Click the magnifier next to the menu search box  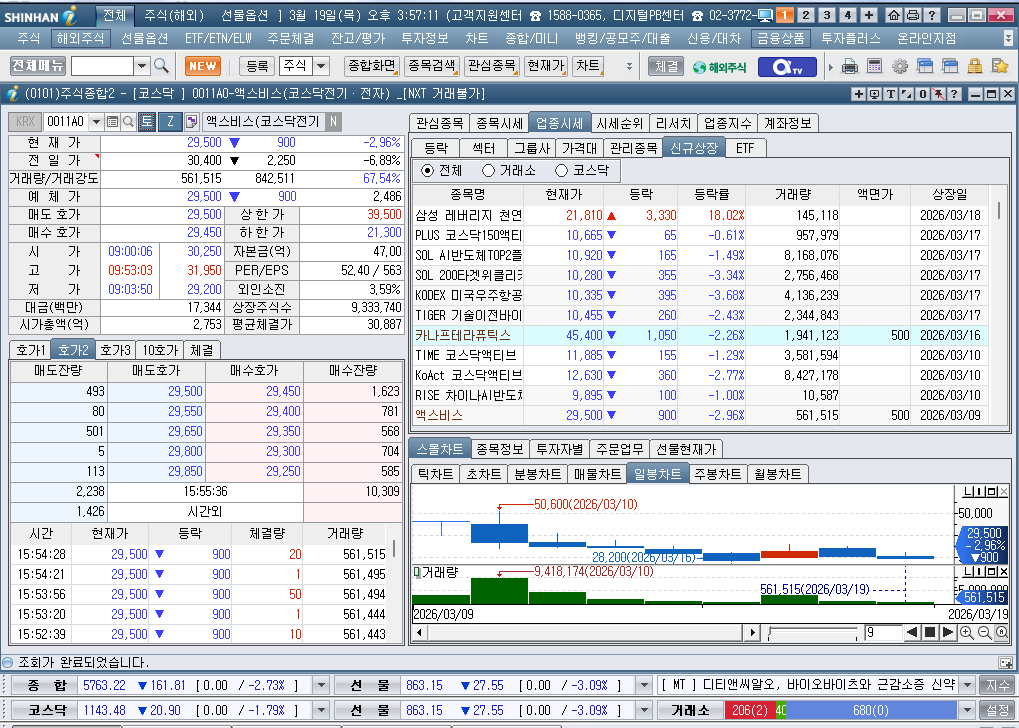coord(161,66)
